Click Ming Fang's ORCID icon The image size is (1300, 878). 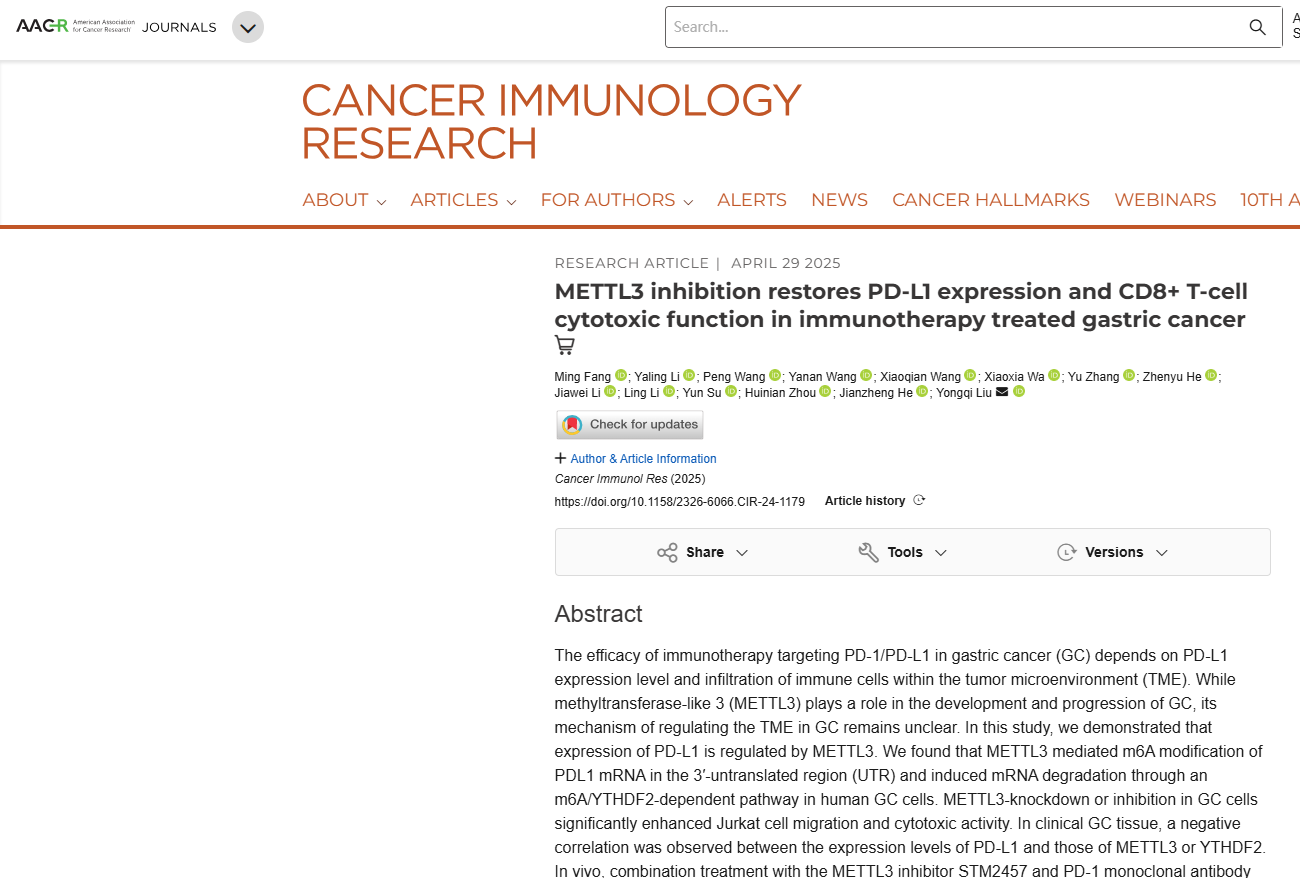coord(621,376)
